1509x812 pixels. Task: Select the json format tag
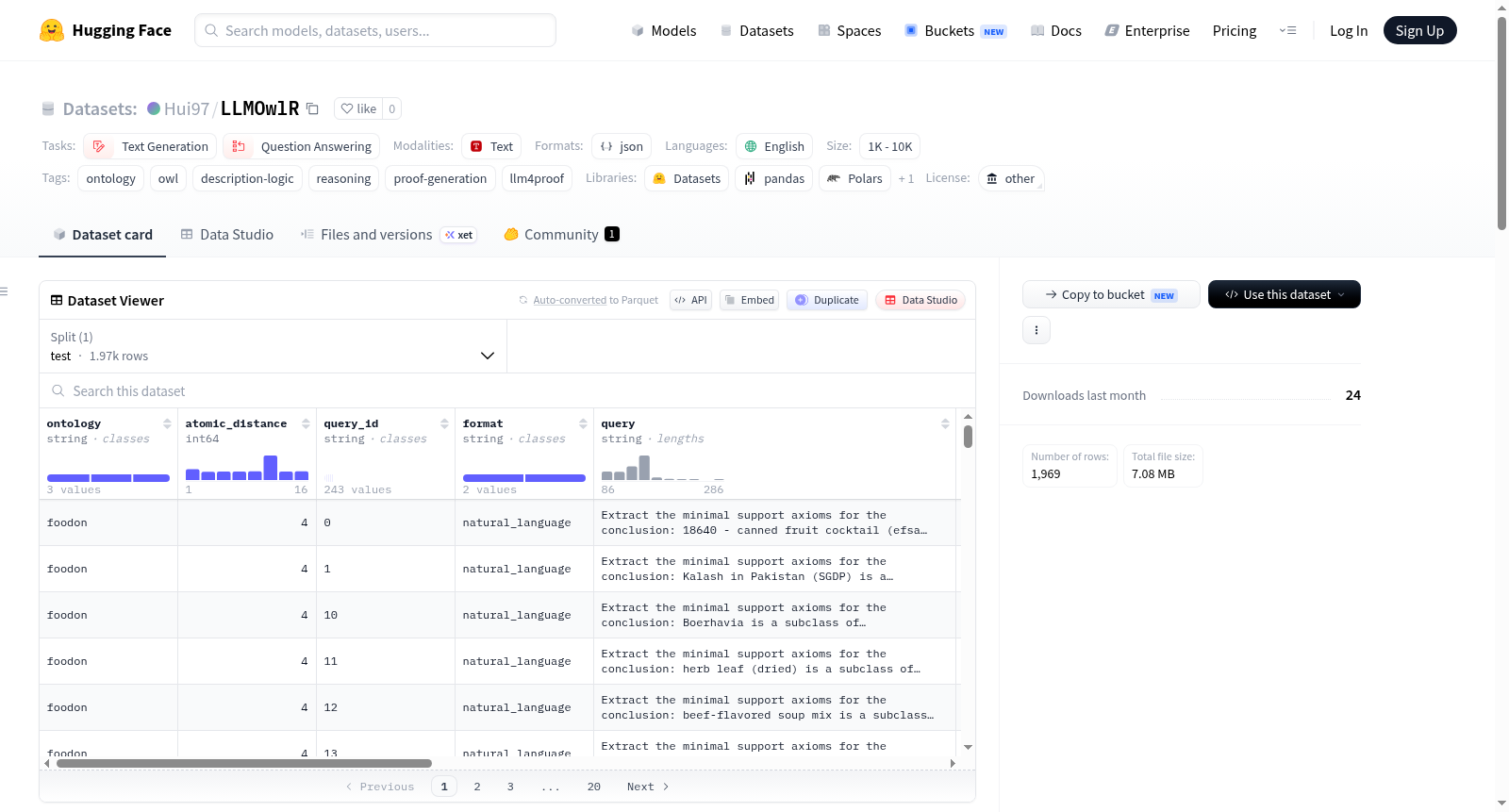[622, 146]
